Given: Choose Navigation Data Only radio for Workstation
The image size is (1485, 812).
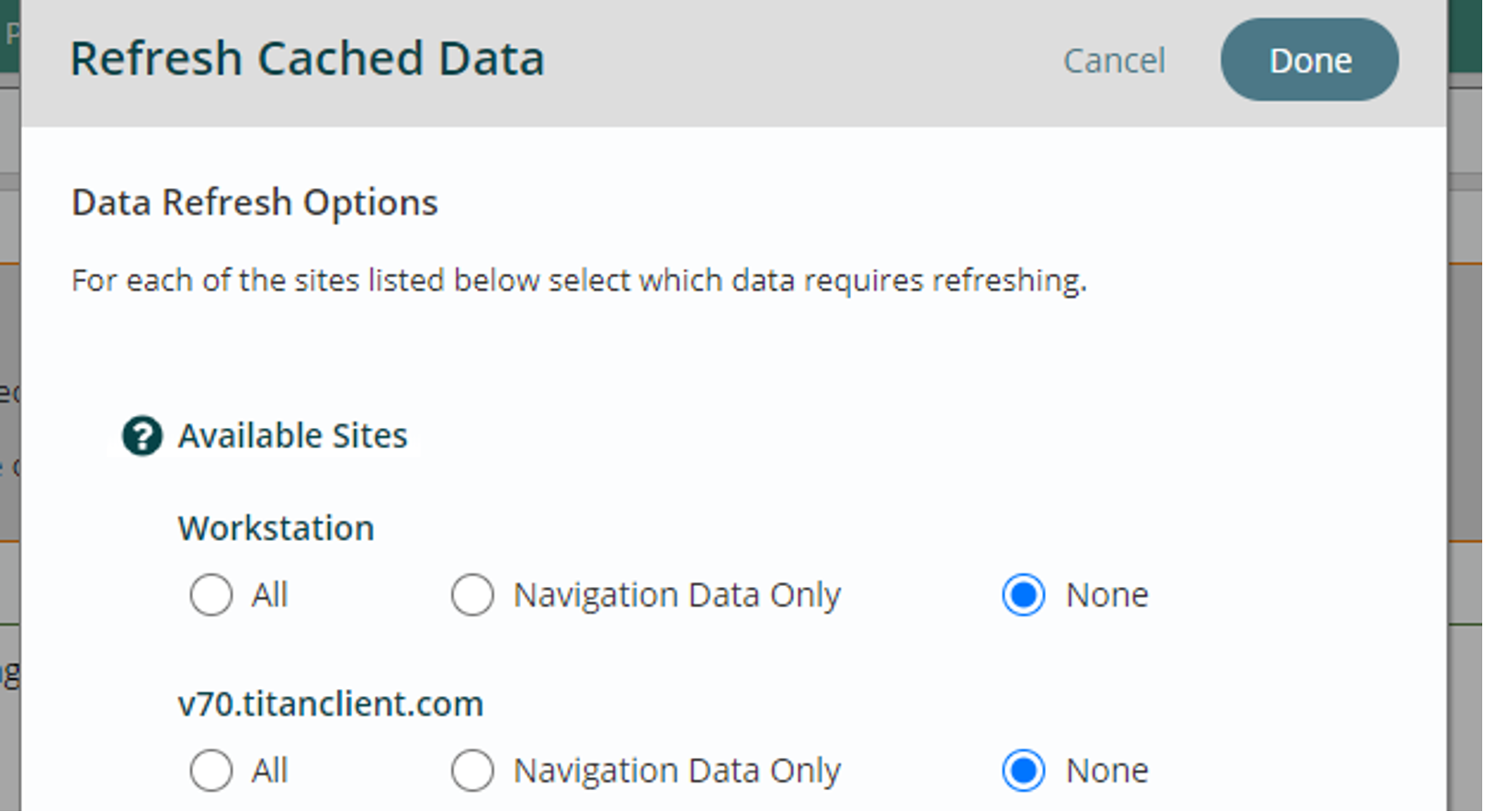Looking at the screenshot, I should click(x=472, y=595).
